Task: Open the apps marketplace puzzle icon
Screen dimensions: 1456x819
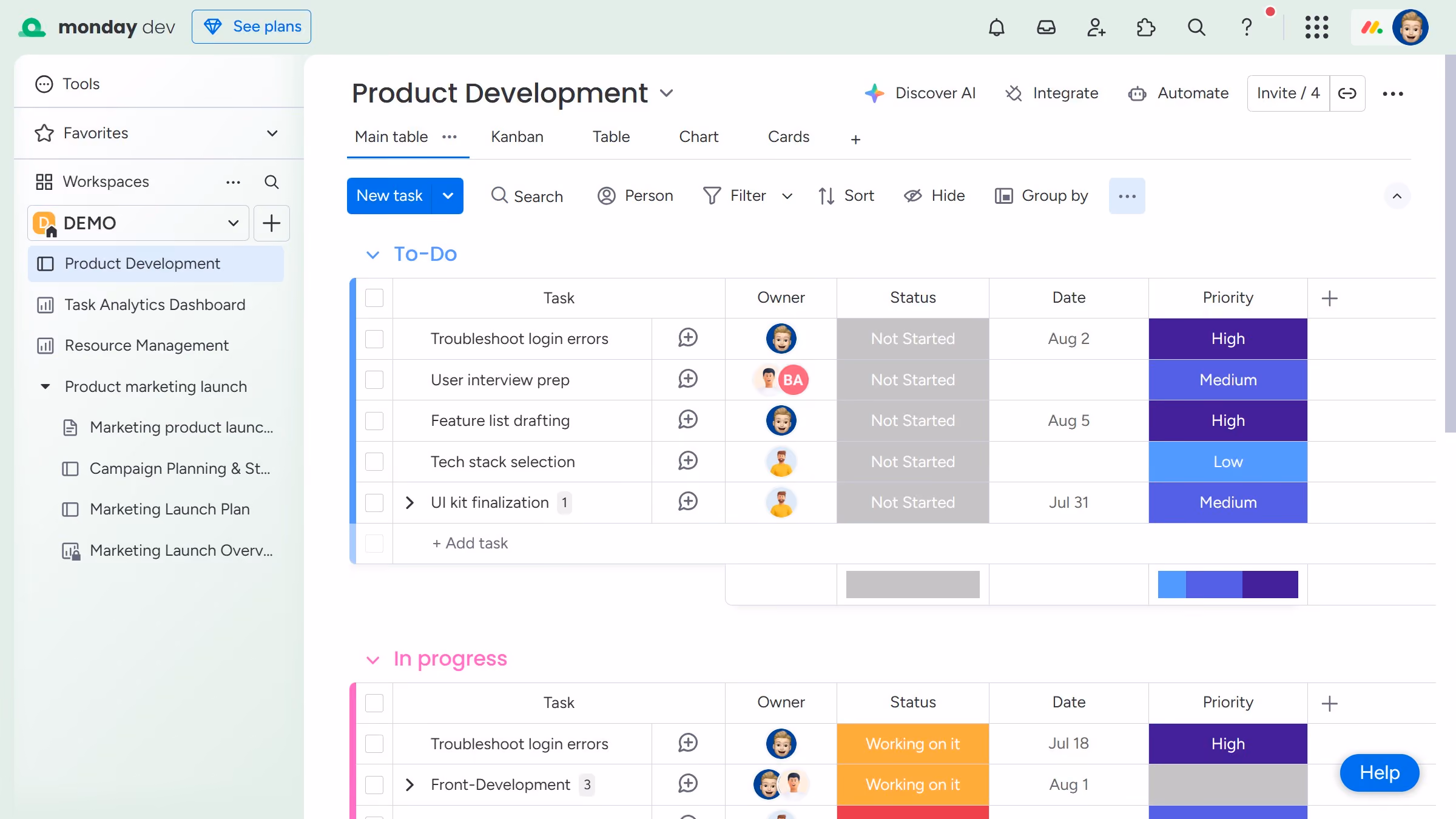Action: click(1146, 27)
